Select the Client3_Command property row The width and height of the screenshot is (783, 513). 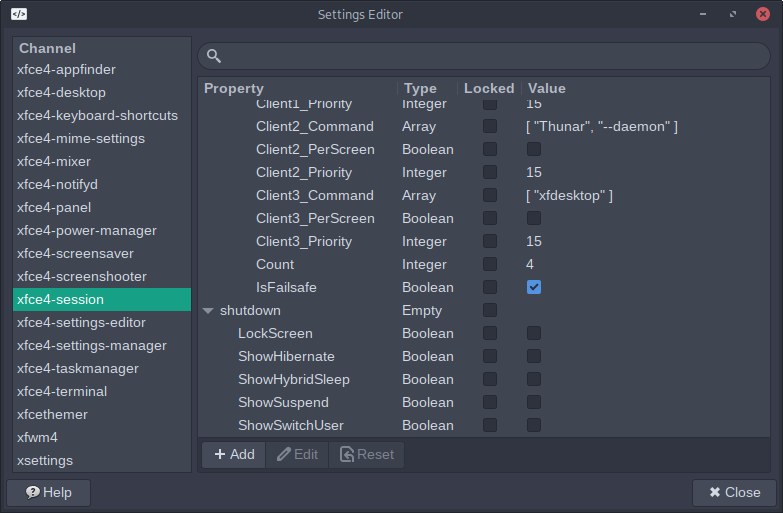pos(314,196)
